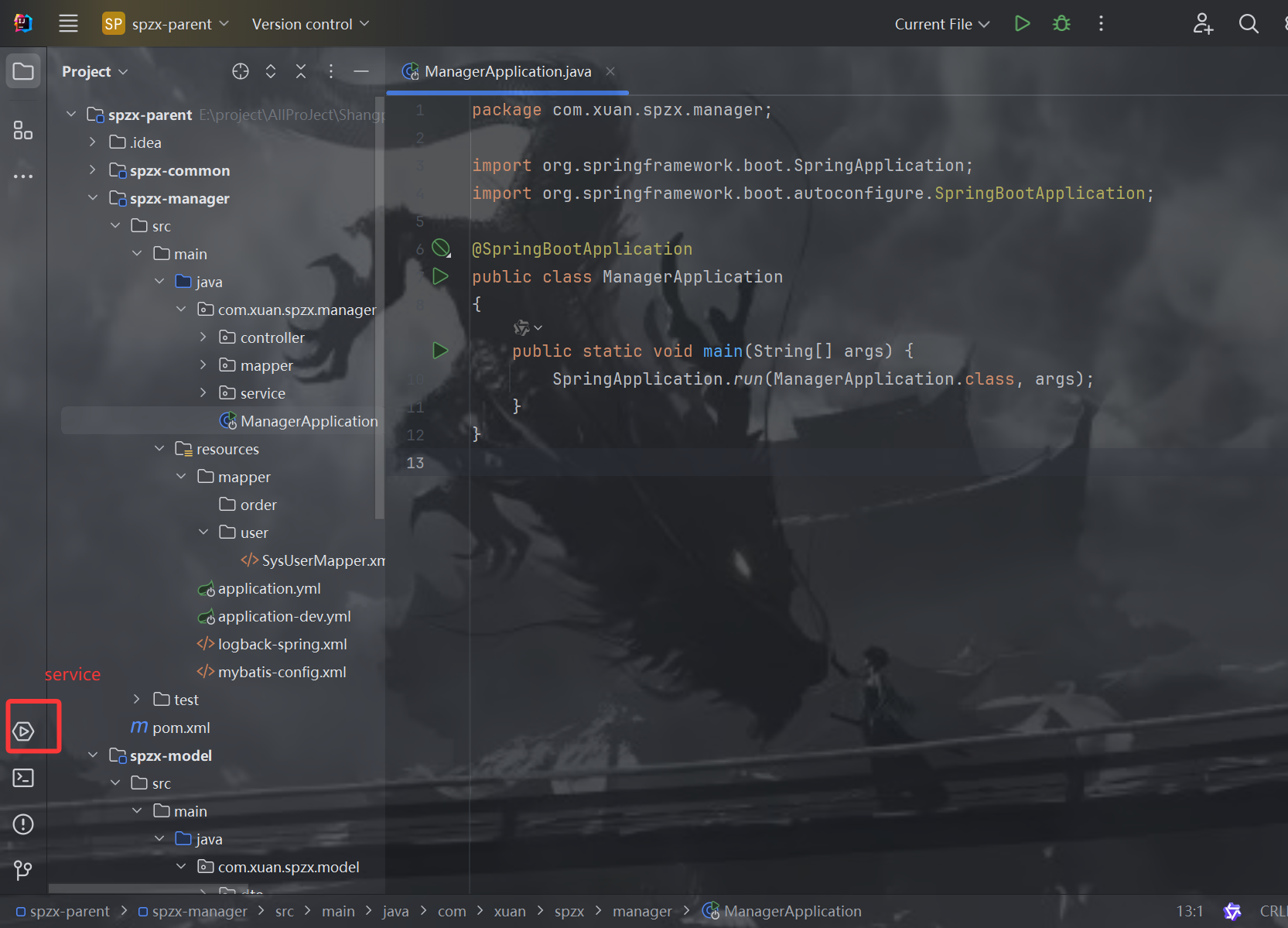This screenshot has height=928, width=1288.
Task: Collapse the spzx-manager module
Action: (x=93, y=198)
